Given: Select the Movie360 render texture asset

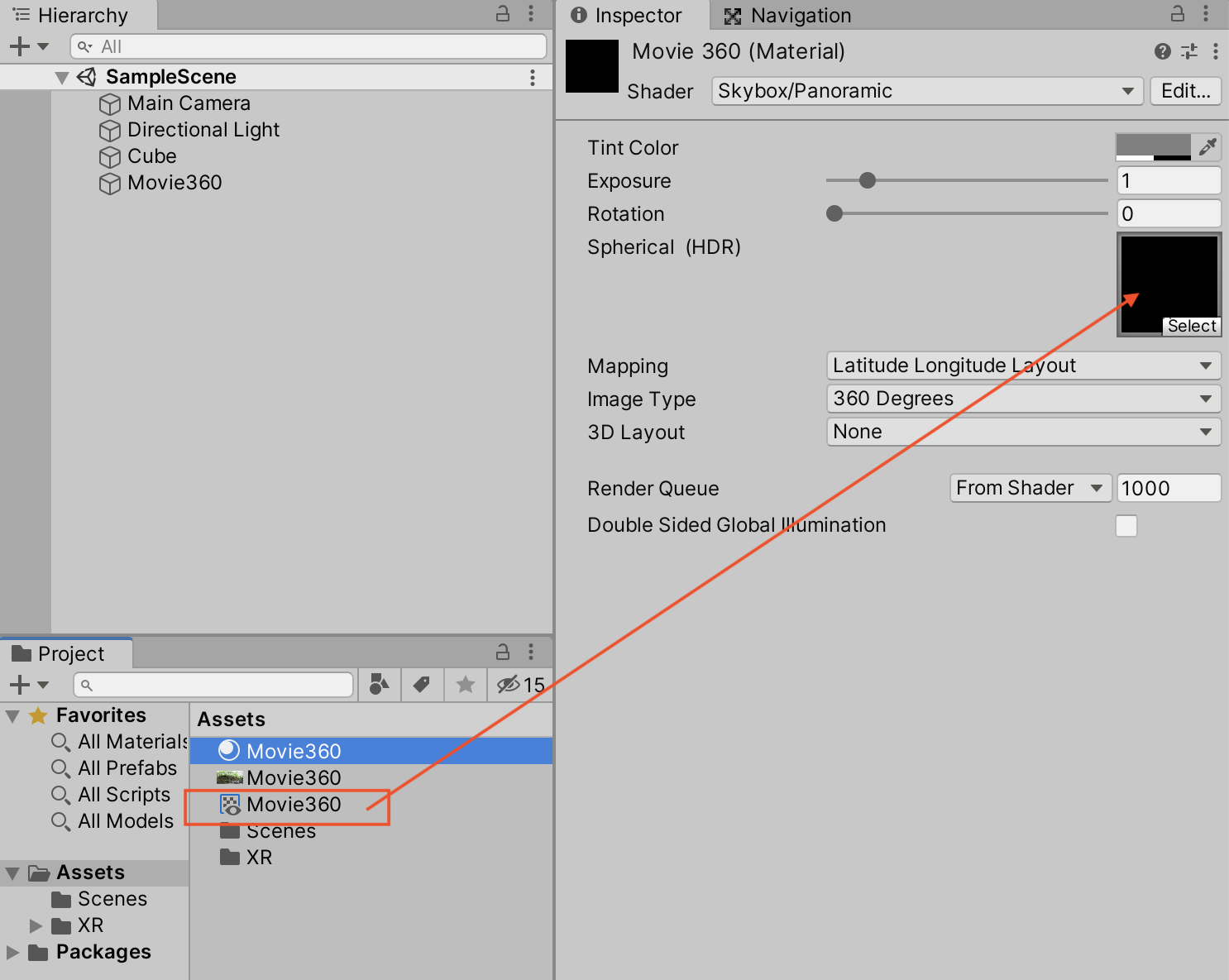Looking at the screenshot, I should pyautogui.click(x=293, y=804).
